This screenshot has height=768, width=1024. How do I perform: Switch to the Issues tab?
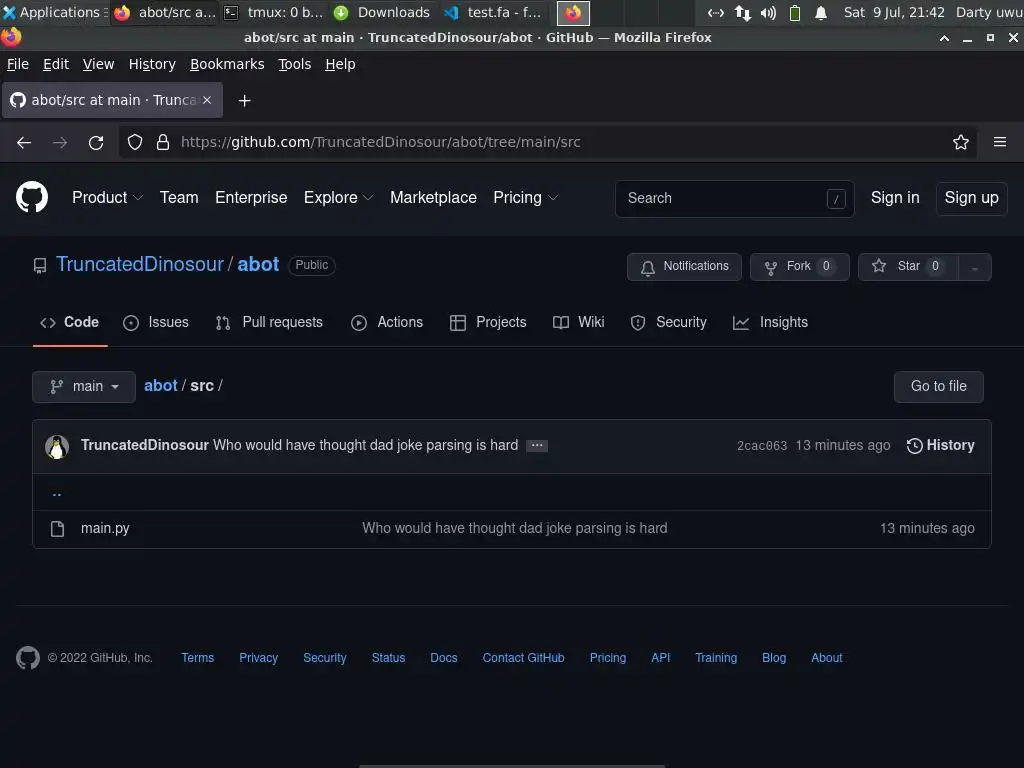pyautogui.click(x=156, y=322)
